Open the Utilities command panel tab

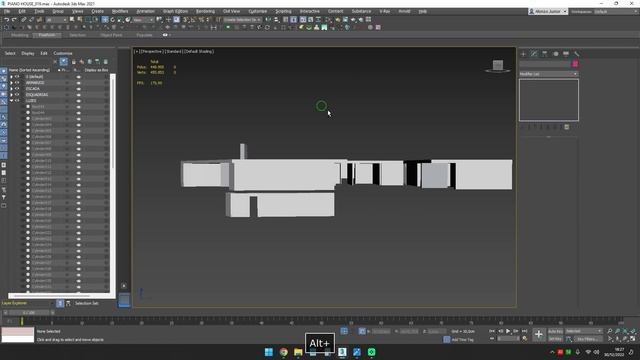[x=576, y=53]
